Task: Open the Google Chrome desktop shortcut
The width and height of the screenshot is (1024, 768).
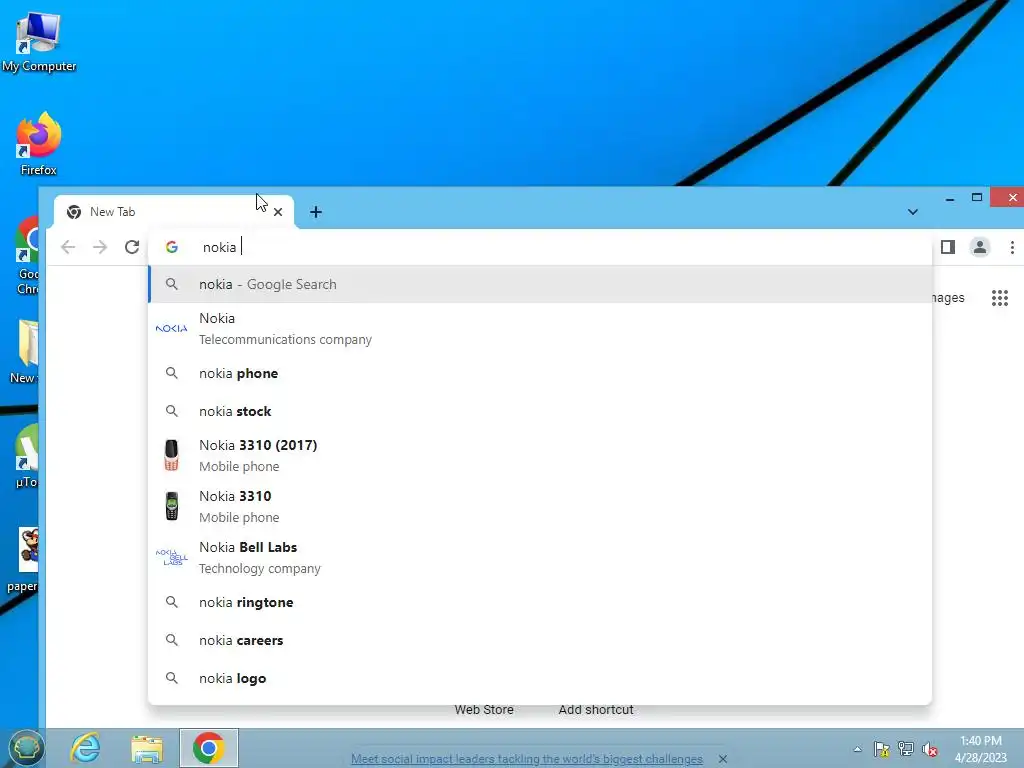Action: coord(27,256)
